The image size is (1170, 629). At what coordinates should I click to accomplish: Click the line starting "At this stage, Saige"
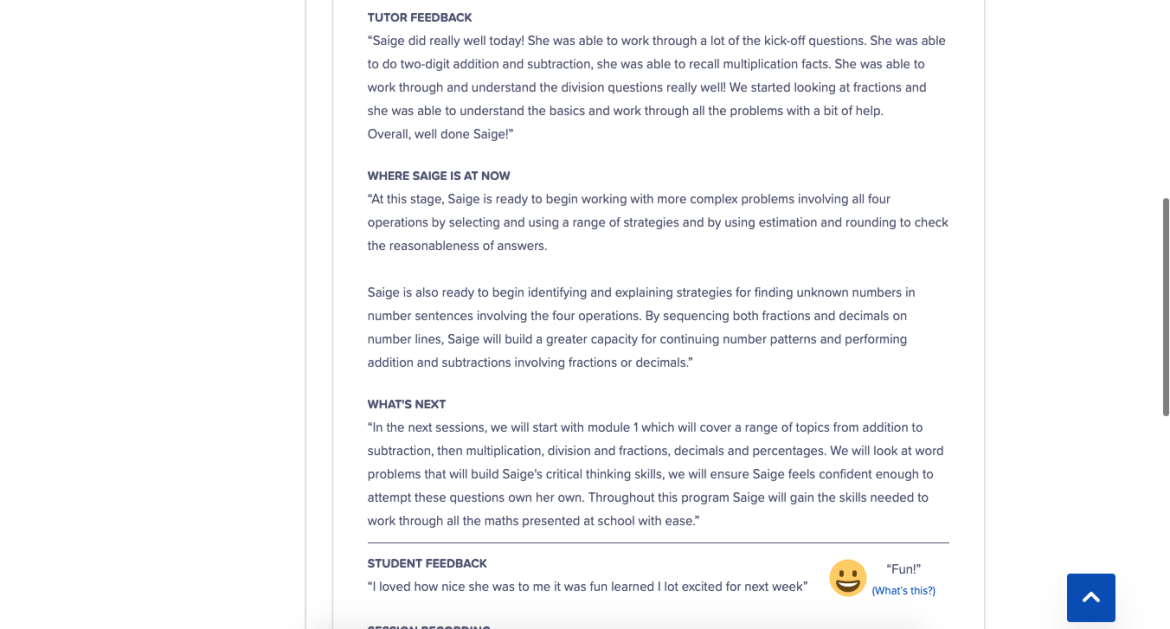tap(628, 199)
